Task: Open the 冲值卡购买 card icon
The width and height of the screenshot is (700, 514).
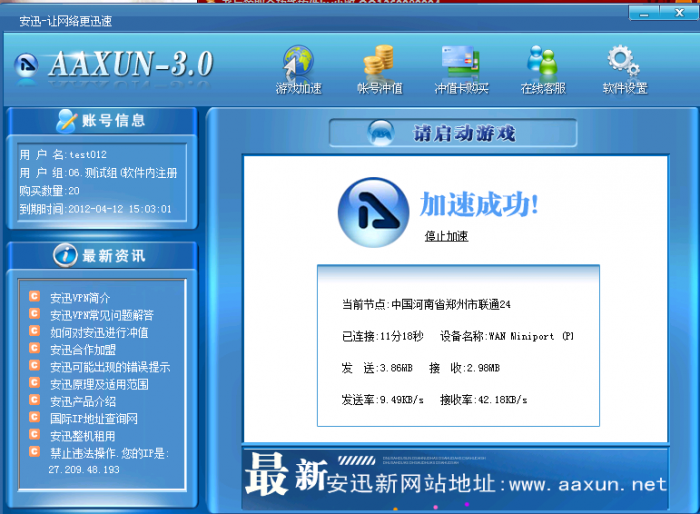Action: (461, 60)
